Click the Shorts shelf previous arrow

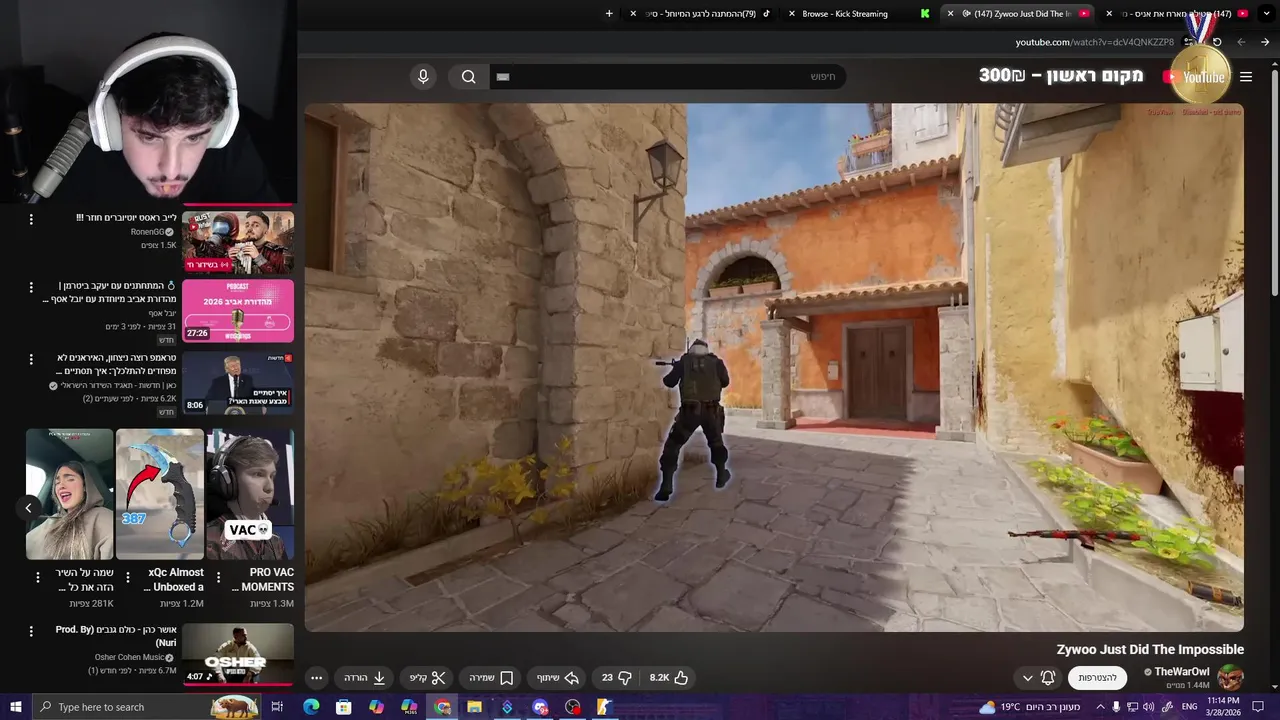click(28, 508)
